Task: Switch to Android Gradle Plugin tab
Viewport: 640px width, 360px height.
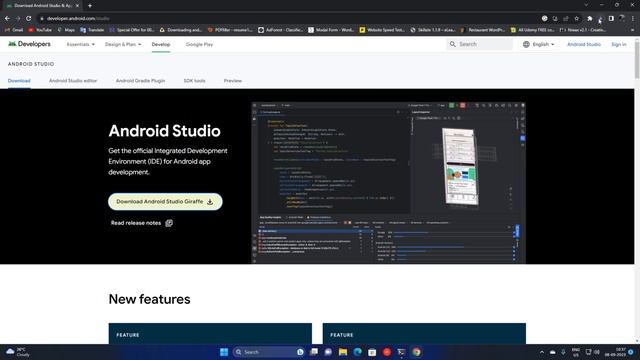Action: [x=140, y=80]
